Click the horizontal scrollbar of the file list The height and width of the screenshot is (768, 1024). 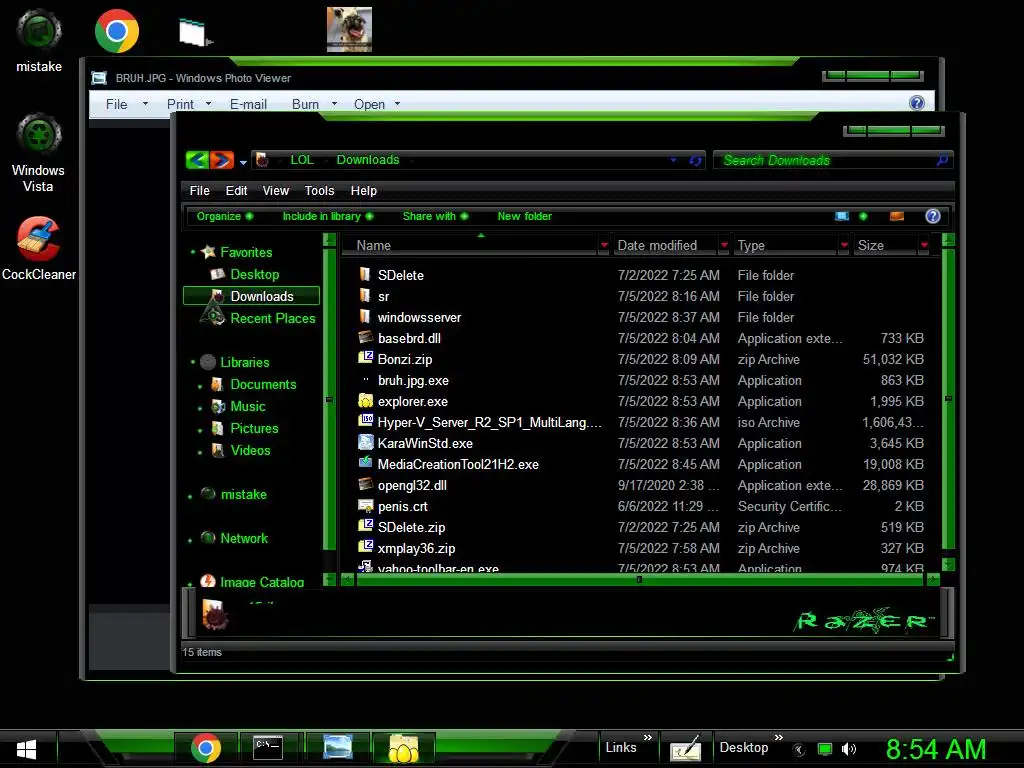[640, 579]
